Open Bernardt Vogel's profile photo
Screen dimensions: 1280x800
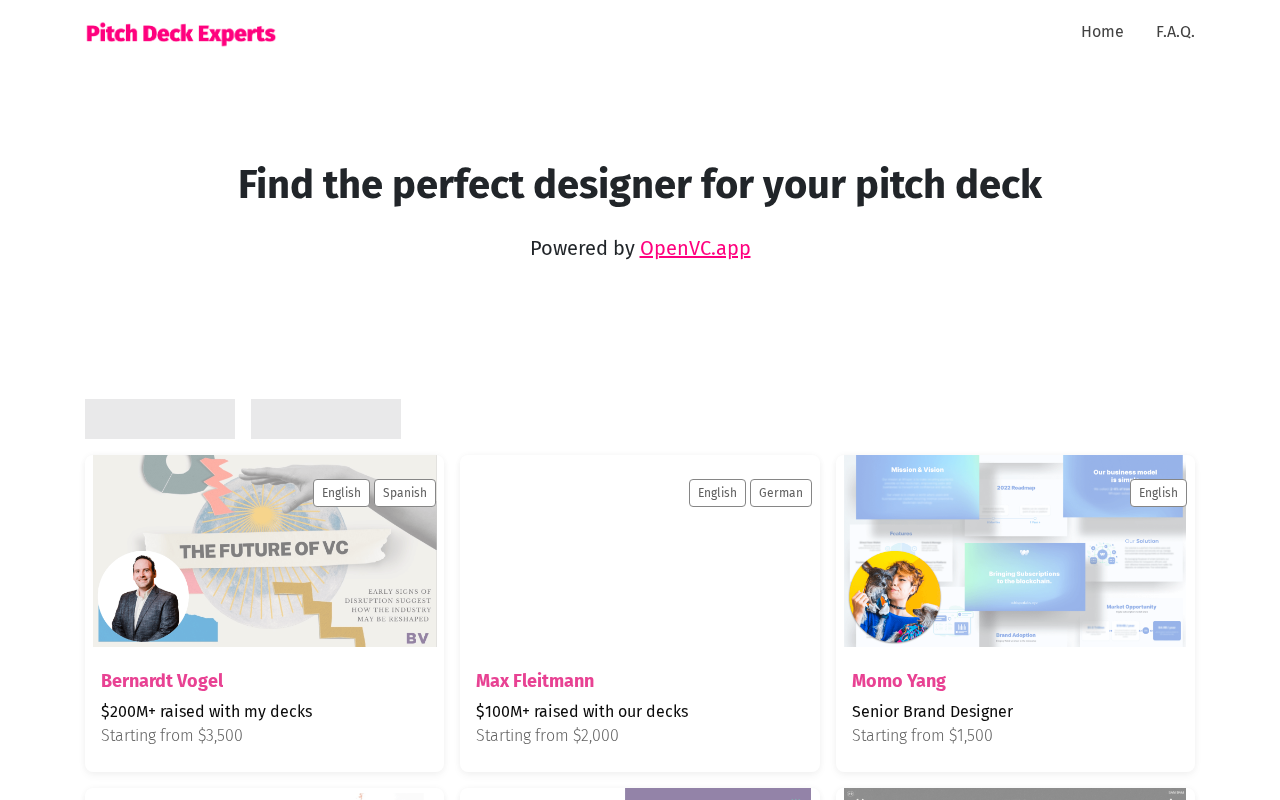coord(143,596)
